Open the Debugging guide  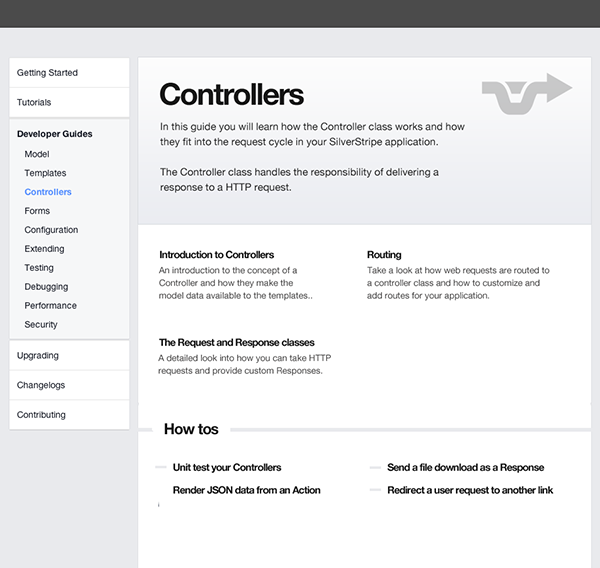47,287
